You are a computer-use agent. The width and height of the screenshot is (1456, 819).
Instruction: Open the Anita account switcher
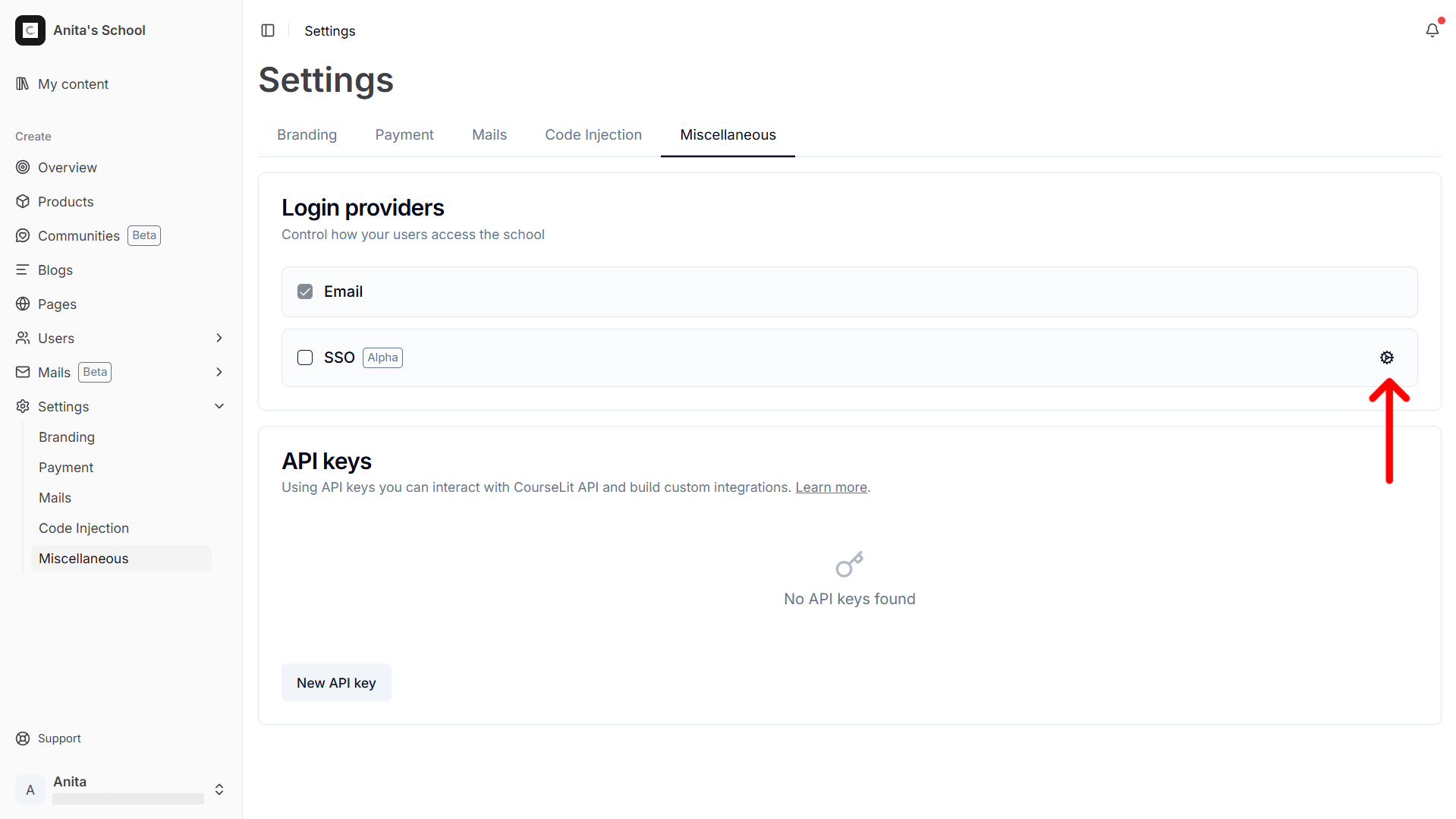pyautogui.click(x=219, y=789)
